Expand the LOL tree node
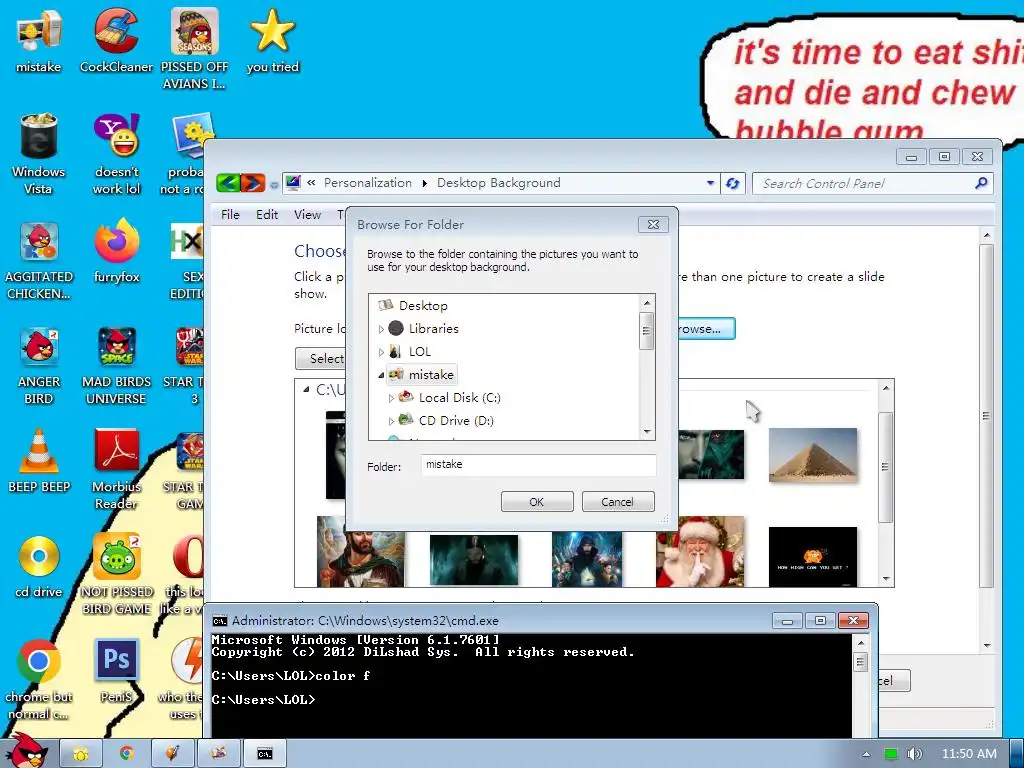Viewport: 1024px width, 768px height. pos(381,352)
